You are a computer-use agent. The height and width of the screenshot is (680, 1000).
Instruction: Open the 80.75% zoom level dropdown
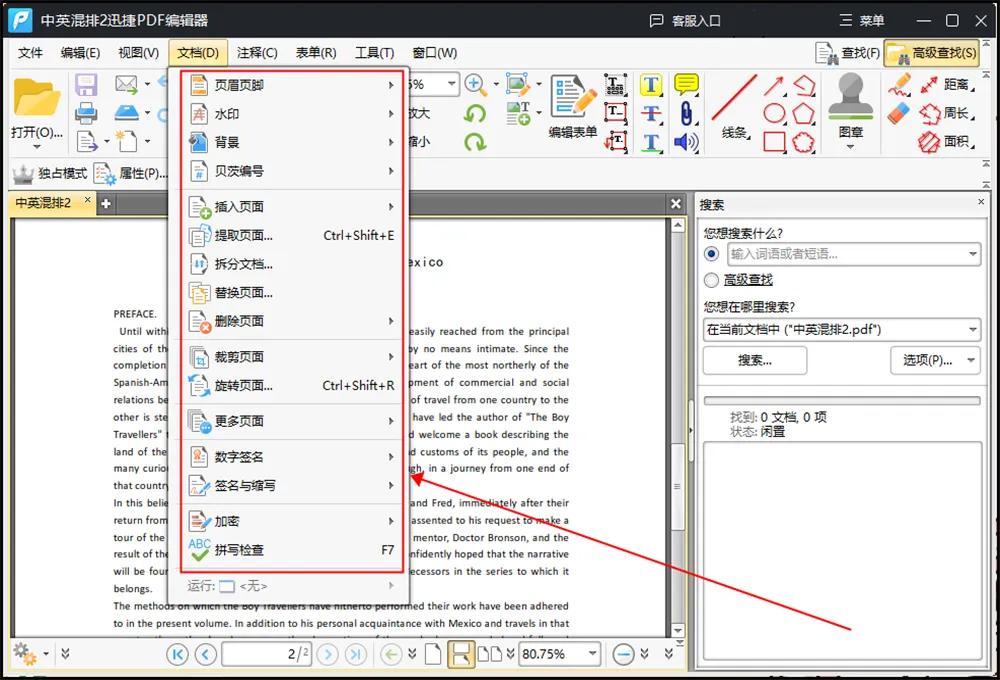pos(592,654)
